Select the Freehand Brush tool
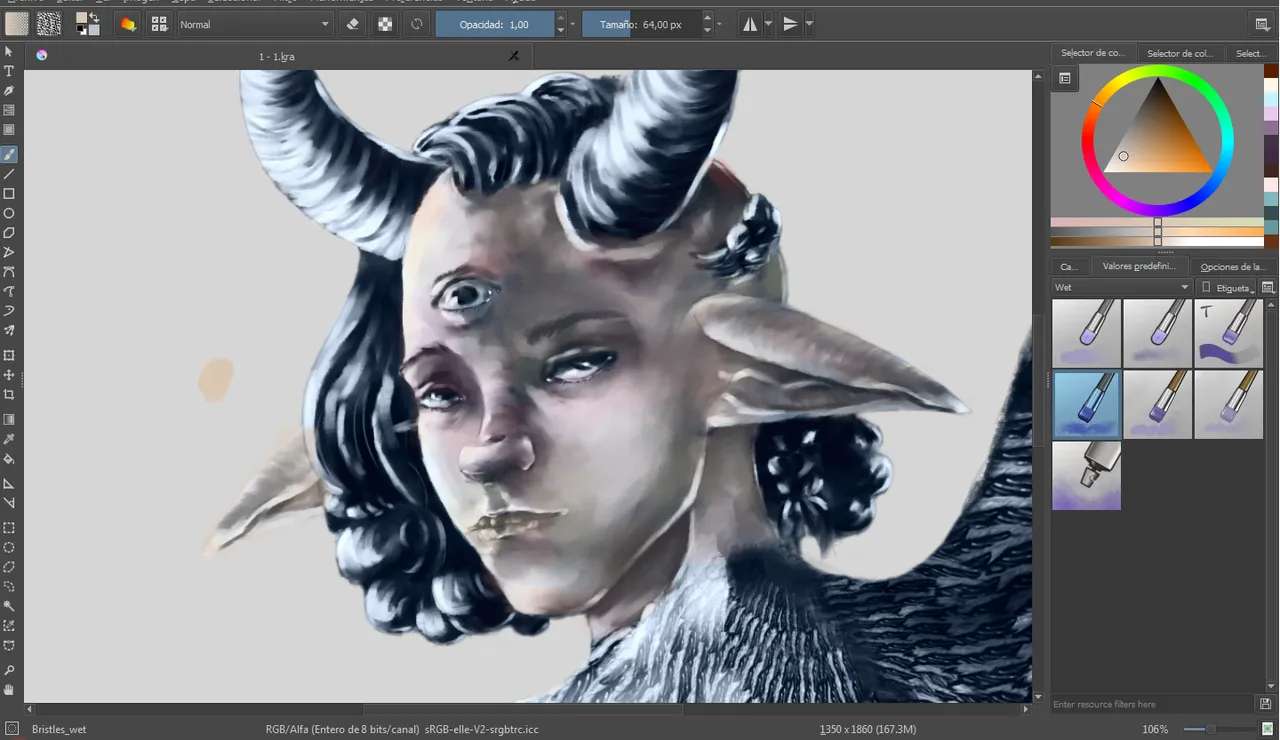Viewport: 1280px width, 740px height. [x=9, y=154]
